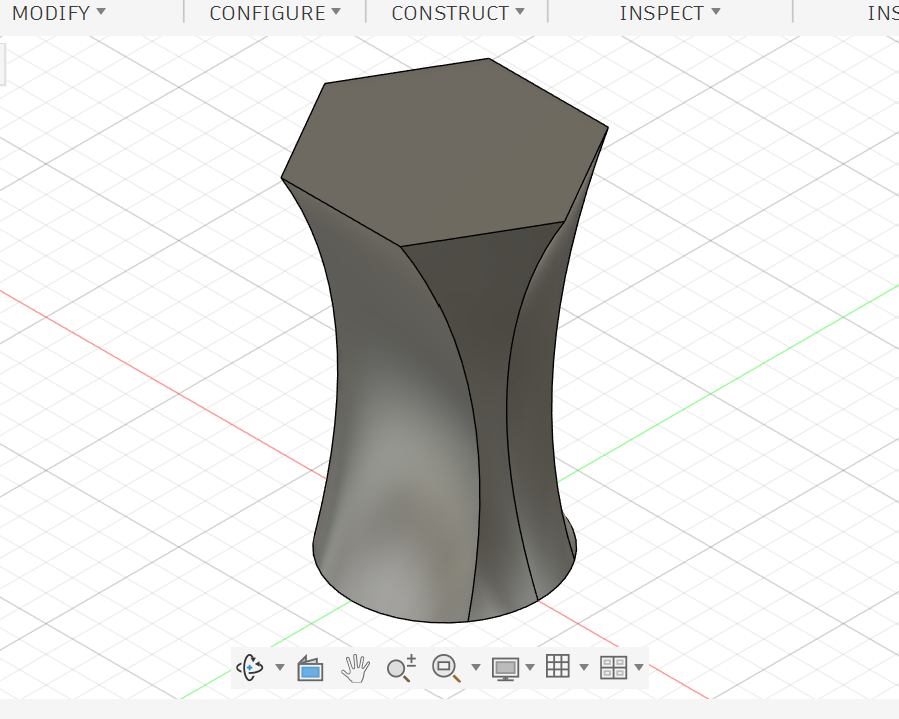The height and width of the screenshot is (719, 899).
Task: Click the Look At icon
Action: point(310,668)
